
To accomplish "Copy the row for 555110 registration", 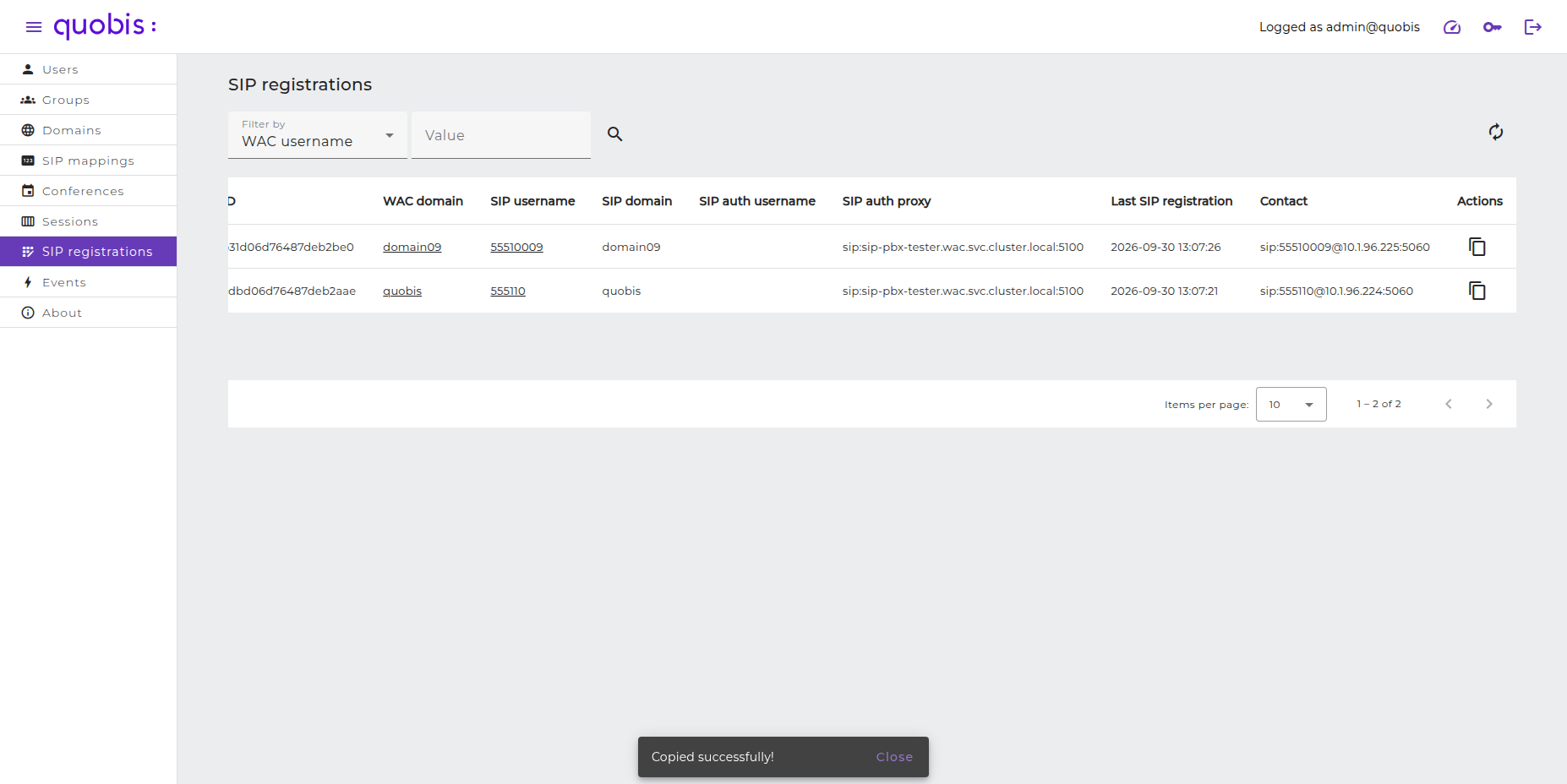I will pyautogui.click(x=1477, y=291).
